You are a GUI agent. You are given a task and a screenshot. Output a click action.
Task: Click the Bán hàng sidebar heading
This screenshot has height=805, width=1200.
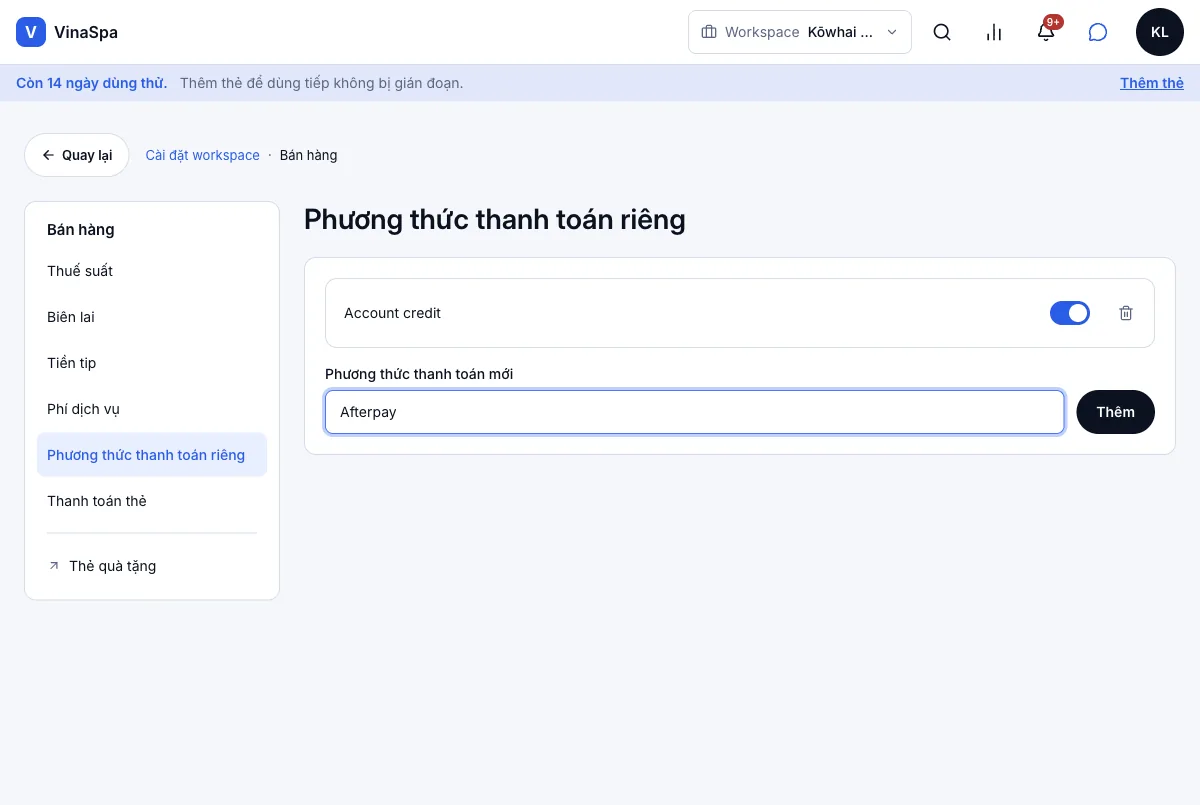81,230
